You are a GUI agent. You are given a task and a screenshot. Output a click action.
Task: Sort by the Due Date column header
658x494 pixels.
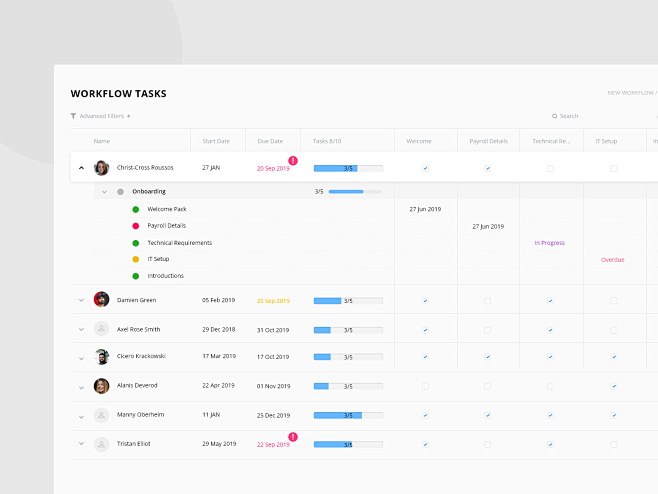pos(270,141)
